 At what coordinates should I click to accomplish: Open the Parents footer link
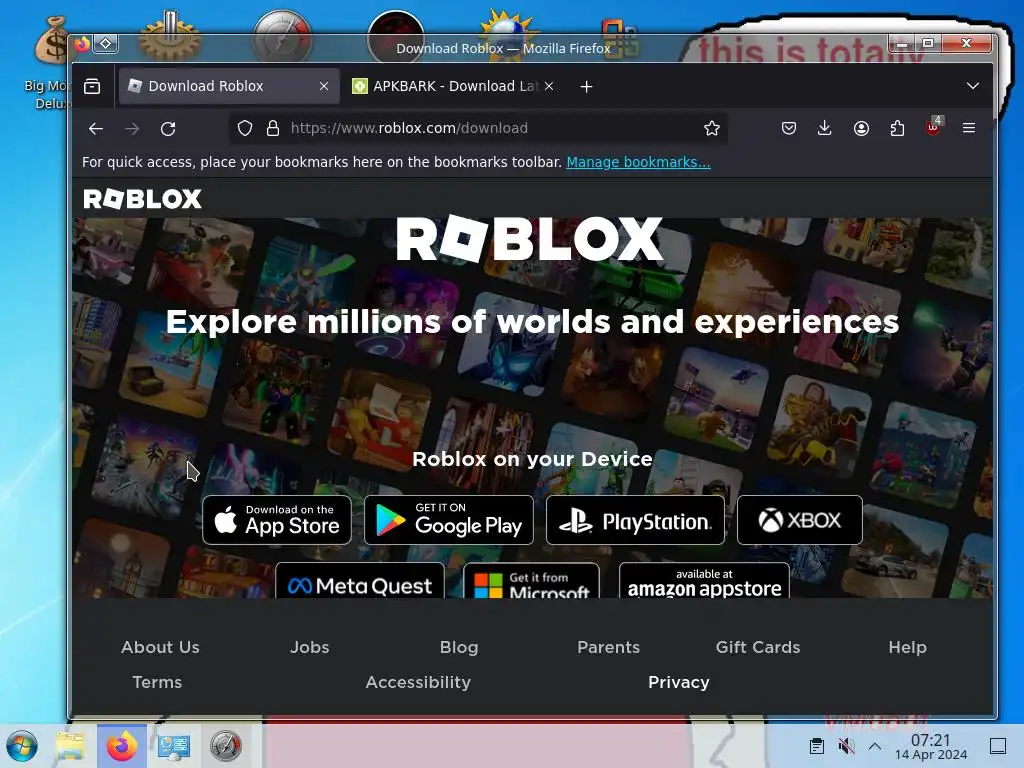click(x=609, y=647)
